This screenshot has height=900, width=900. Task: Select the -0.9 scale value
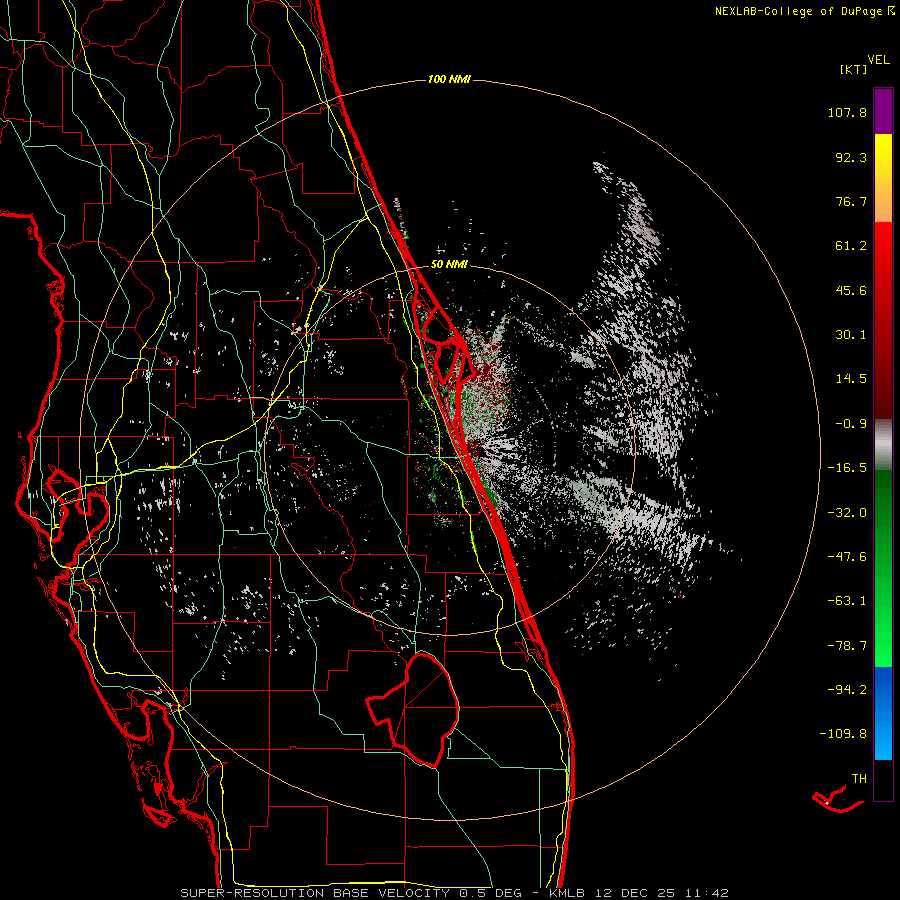tap(851, 424)
